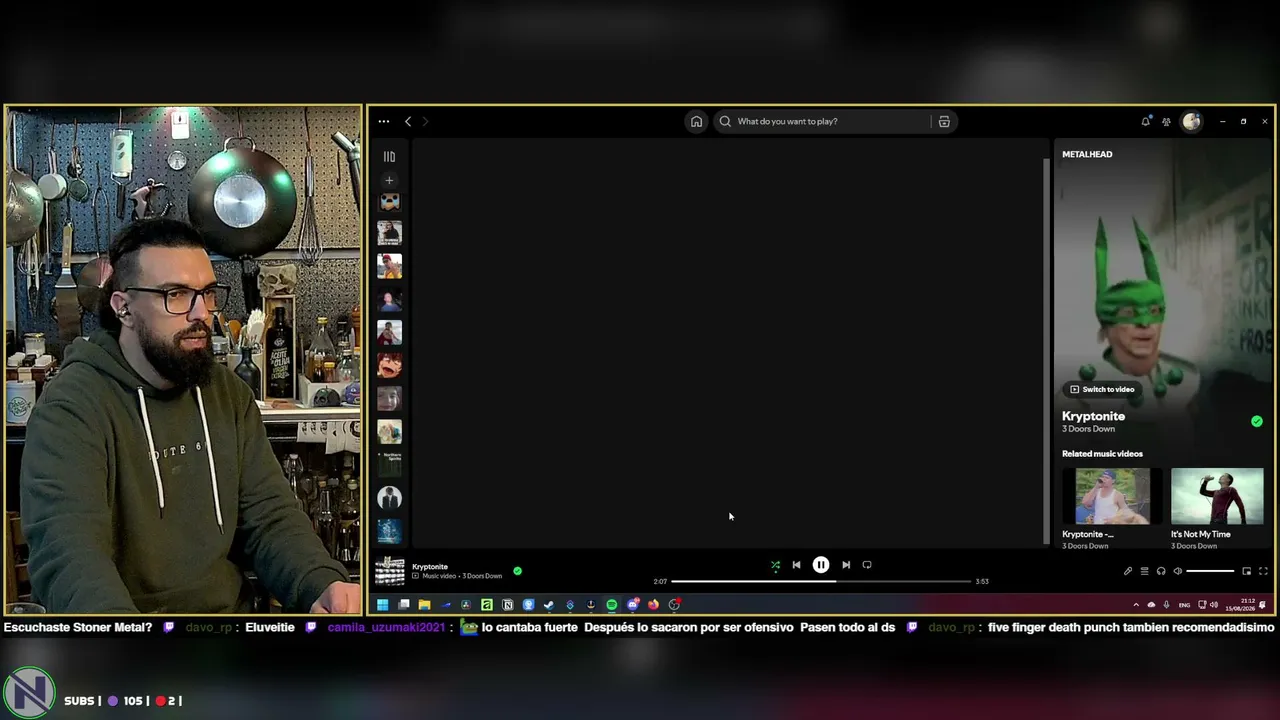The height and width of the screenshot is (720, 1280).
Task: Open the Friend Activity icon
Action: coord(1166,122)
